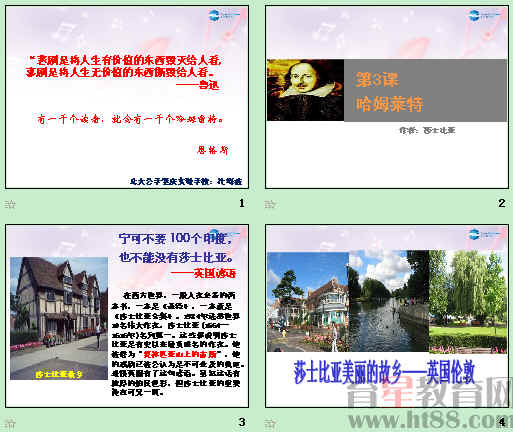513x432 pixels.
Task: Click the yellow caption on the house photo
Action: pos(59,374)
